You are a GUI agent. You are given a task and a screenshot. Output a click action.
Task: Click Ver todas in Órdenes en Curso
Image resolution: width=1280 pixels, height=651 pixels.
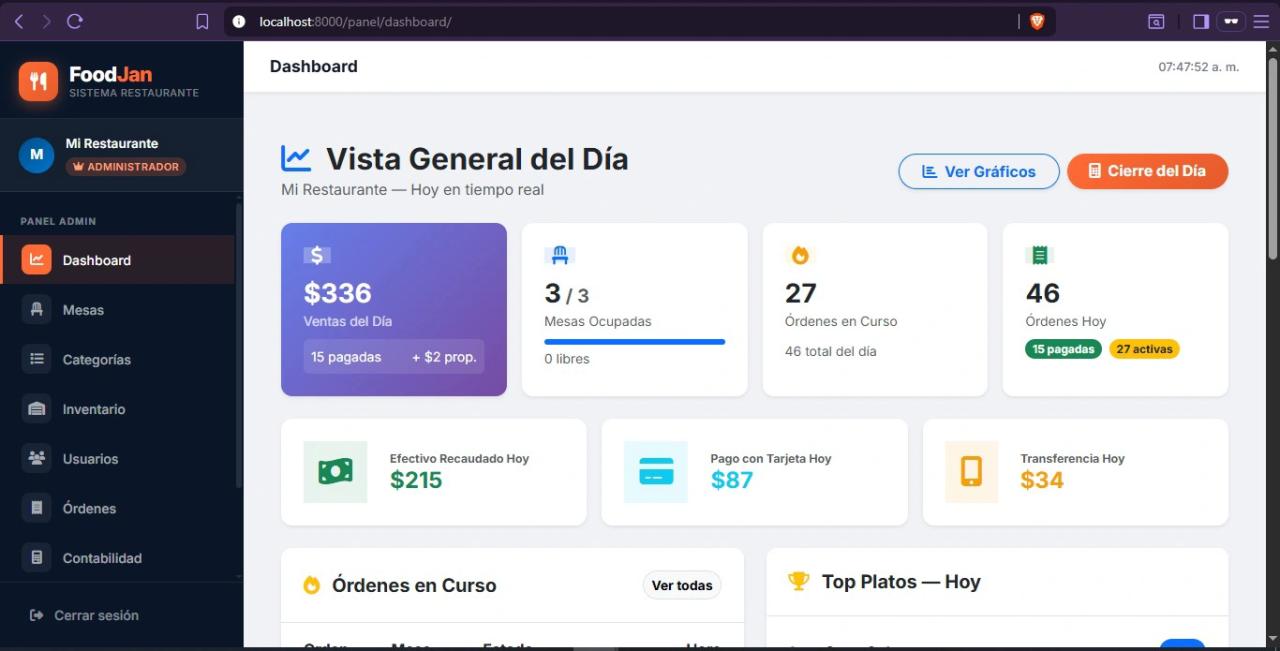(682, 585)
